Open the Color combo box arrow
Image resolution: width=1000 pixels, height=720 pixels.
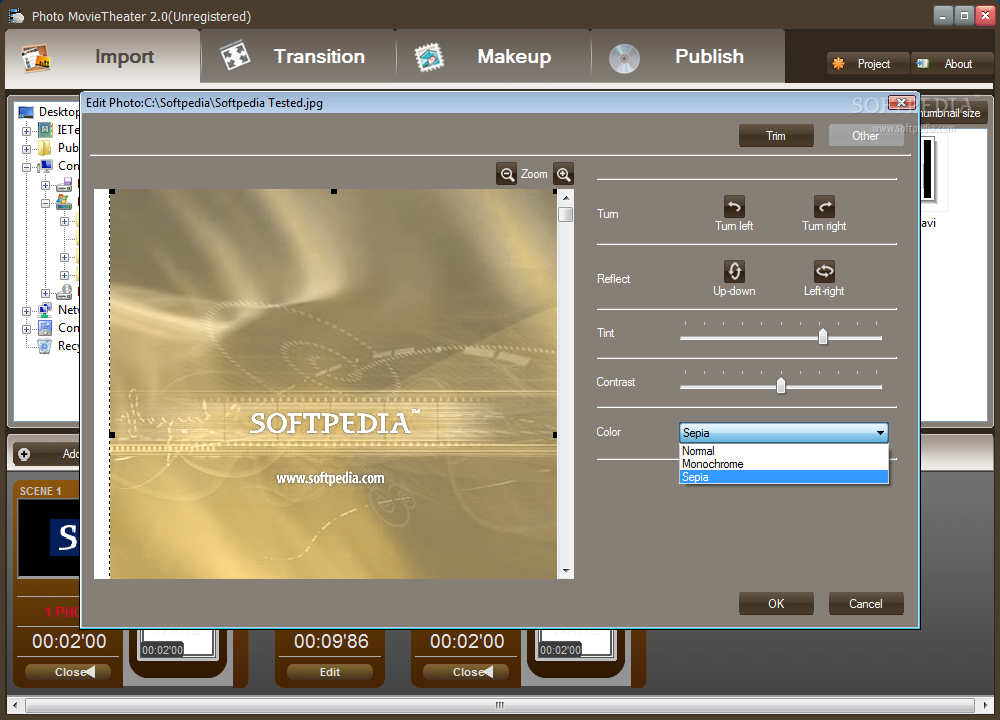880,433
